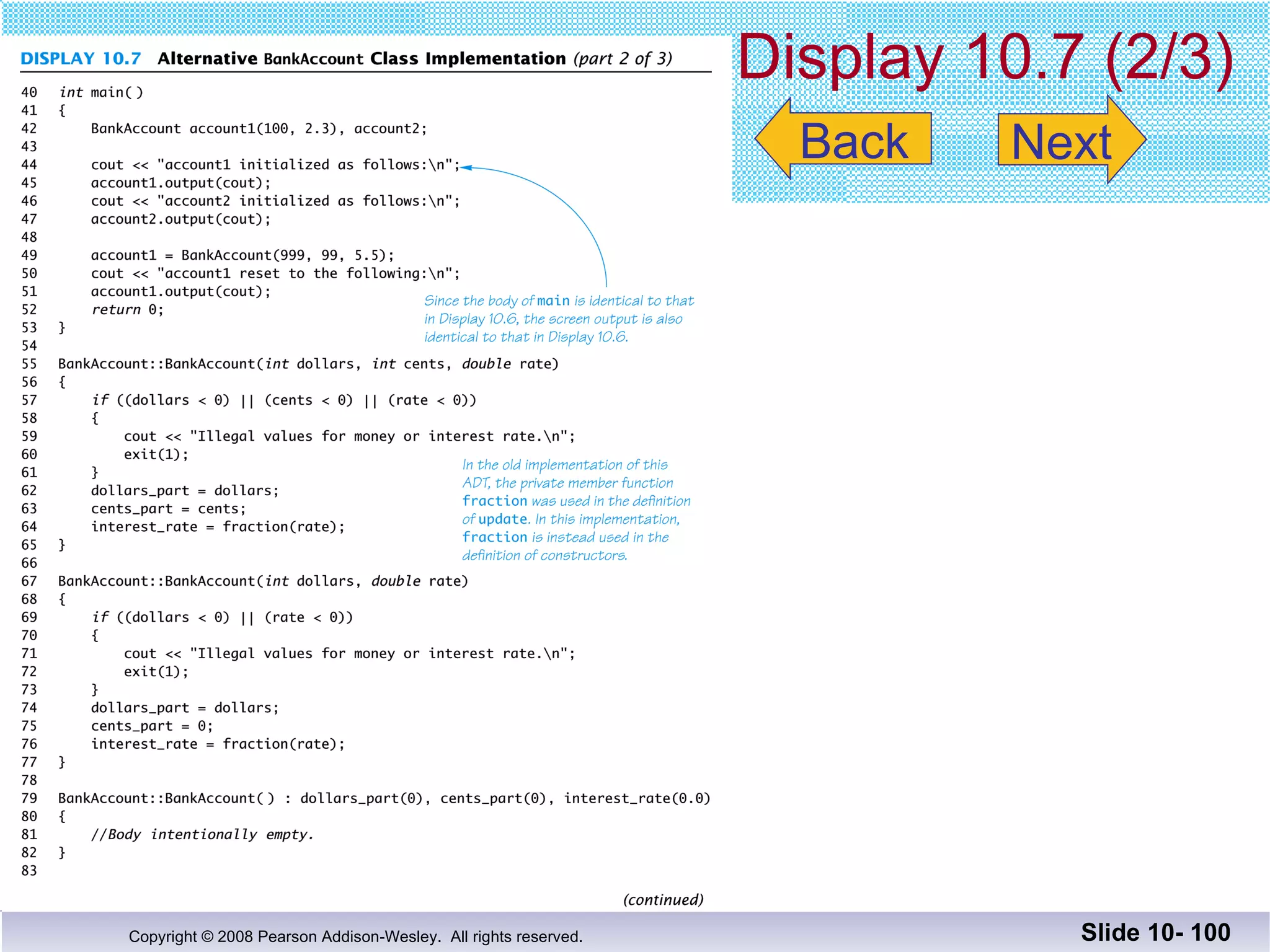The image size is (1270, 952).
Task: Click the 'return 0;' line
Action: [x=128, y=310]
